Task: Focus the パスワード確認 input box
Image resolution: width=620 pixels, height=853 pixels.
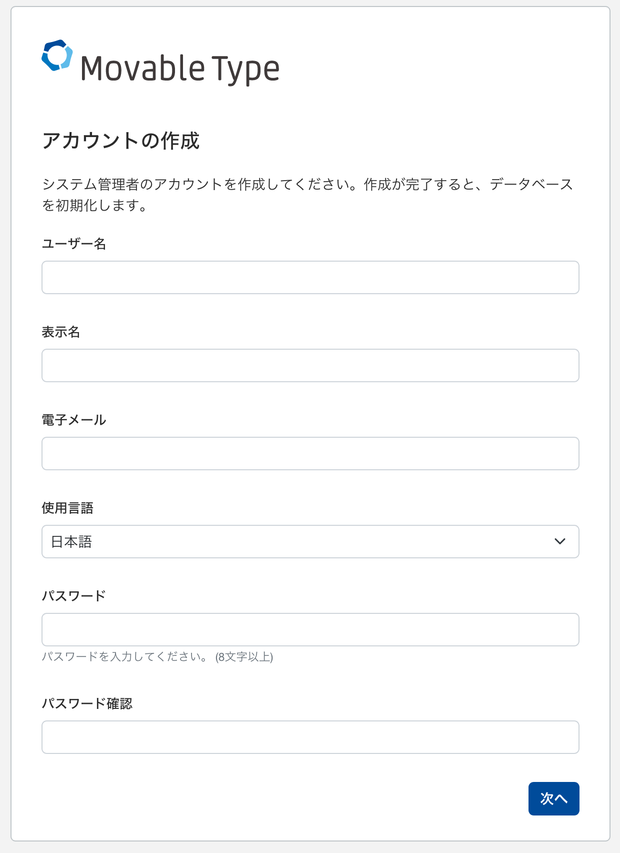Action: pos(310,737)
